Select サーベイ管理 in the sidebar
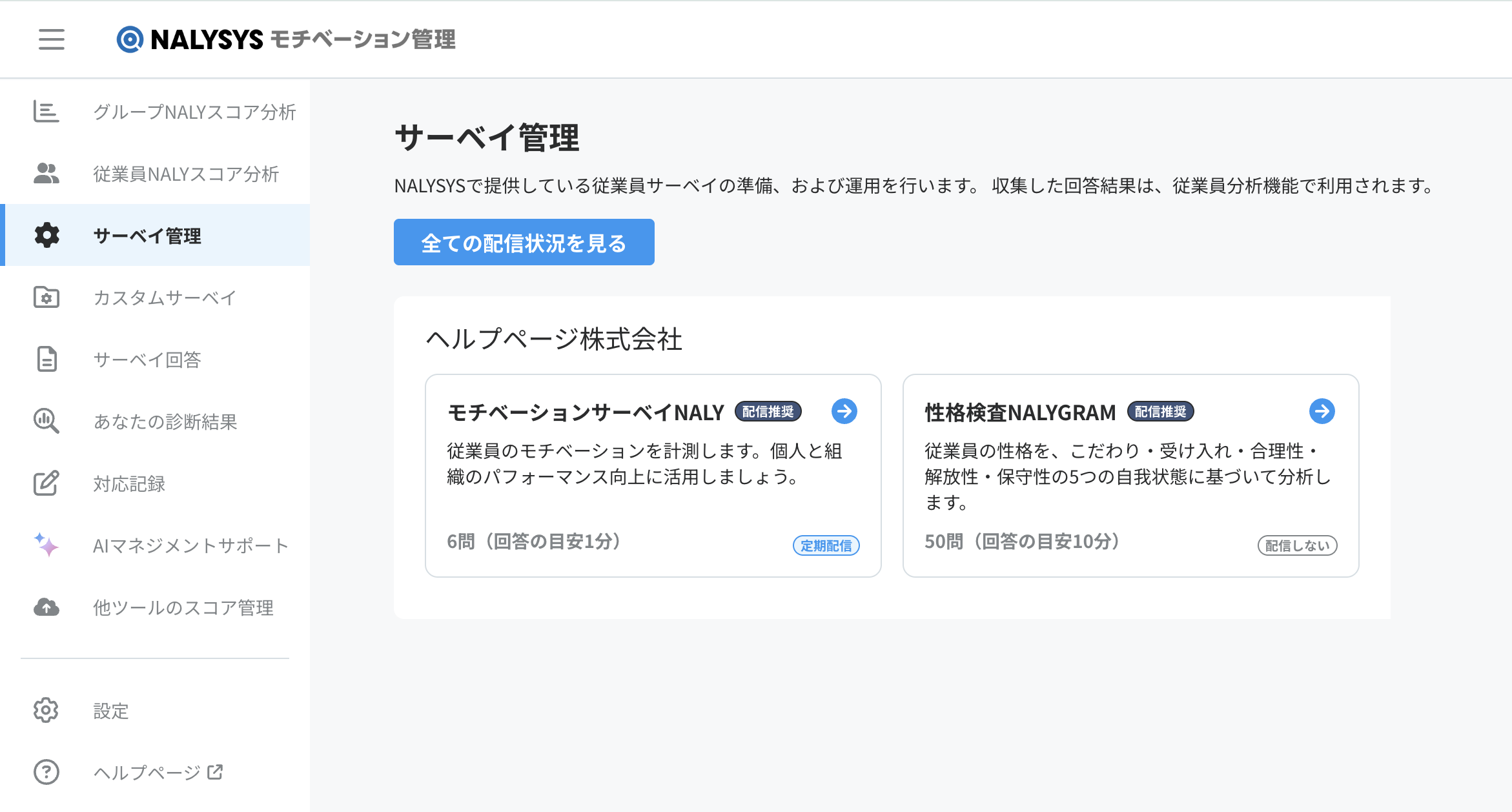This screenshot has height=812, width=1512. [147, 236]
